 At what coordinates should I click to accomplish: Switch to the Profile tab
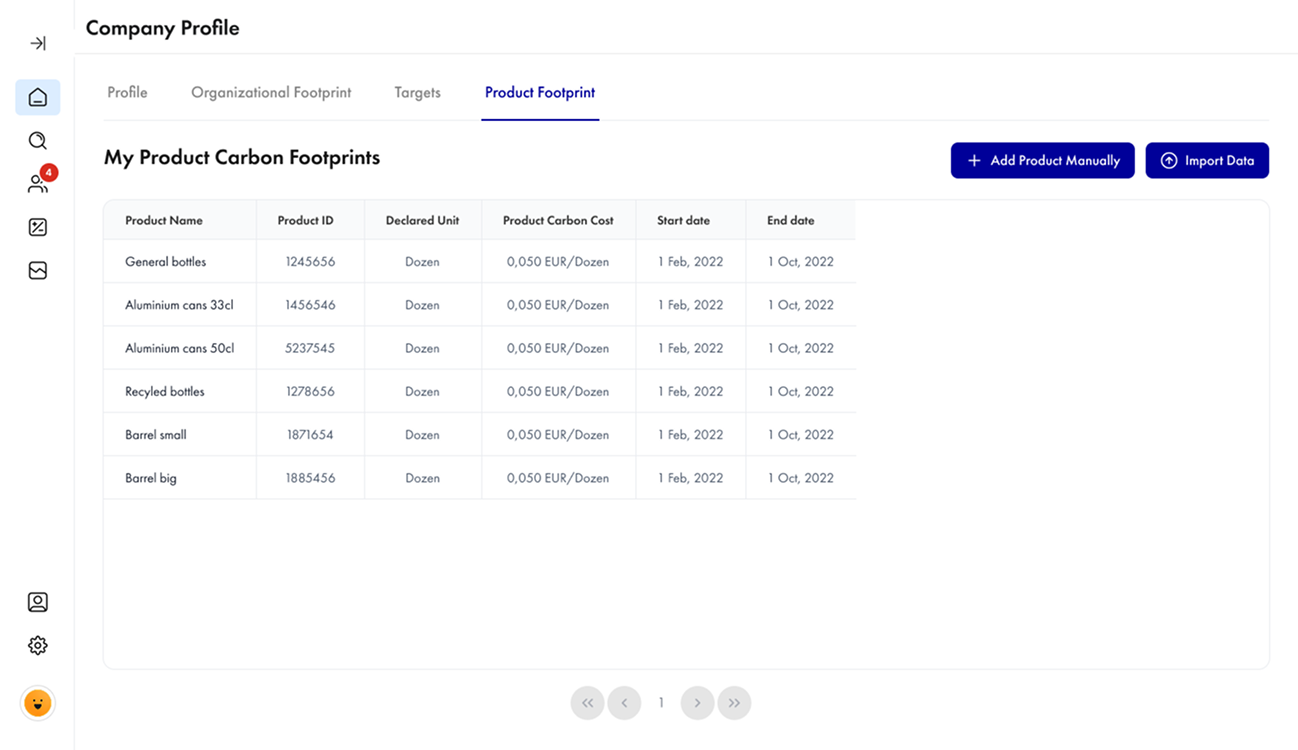pos(127,92)
